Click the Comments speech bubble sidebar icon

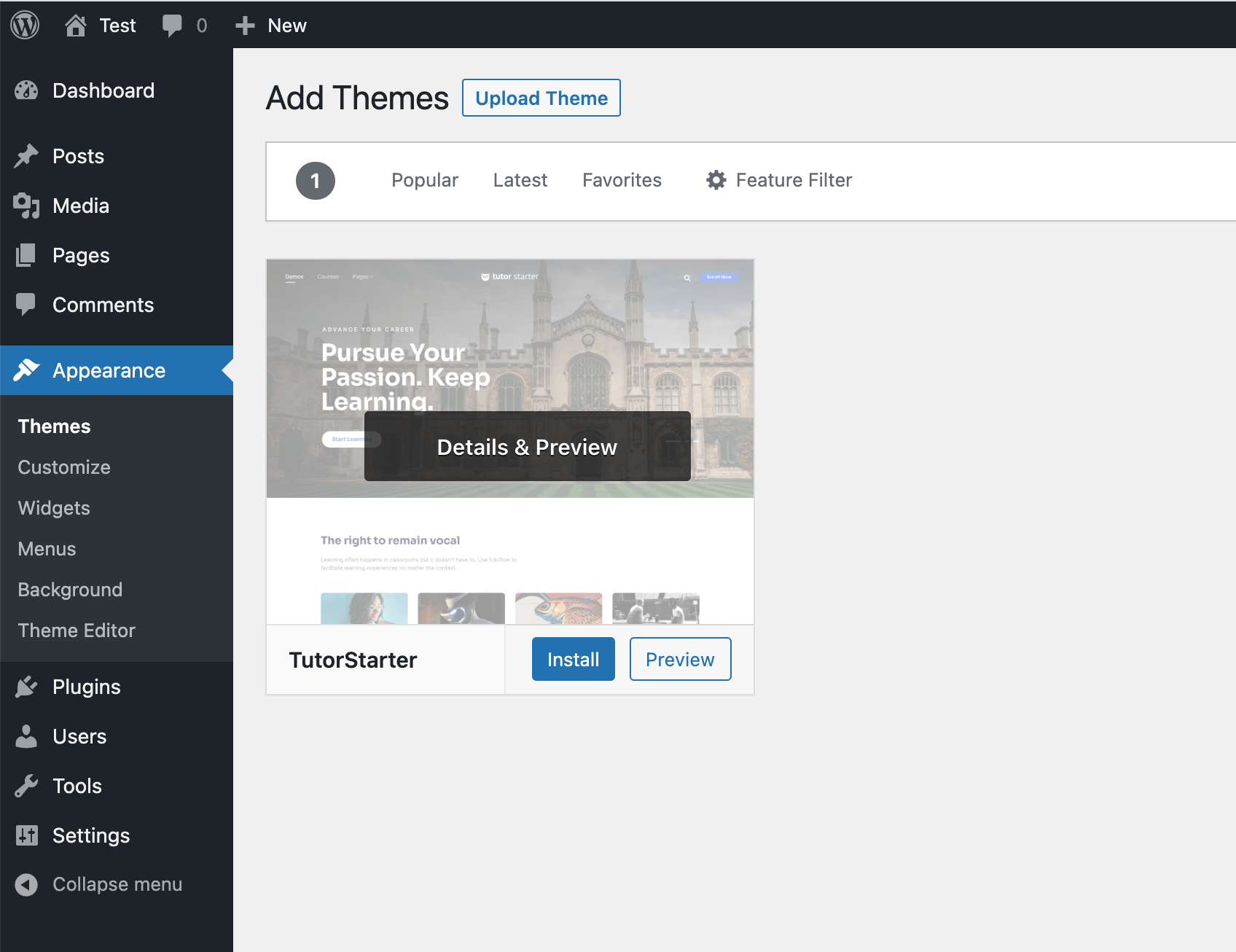26,305
